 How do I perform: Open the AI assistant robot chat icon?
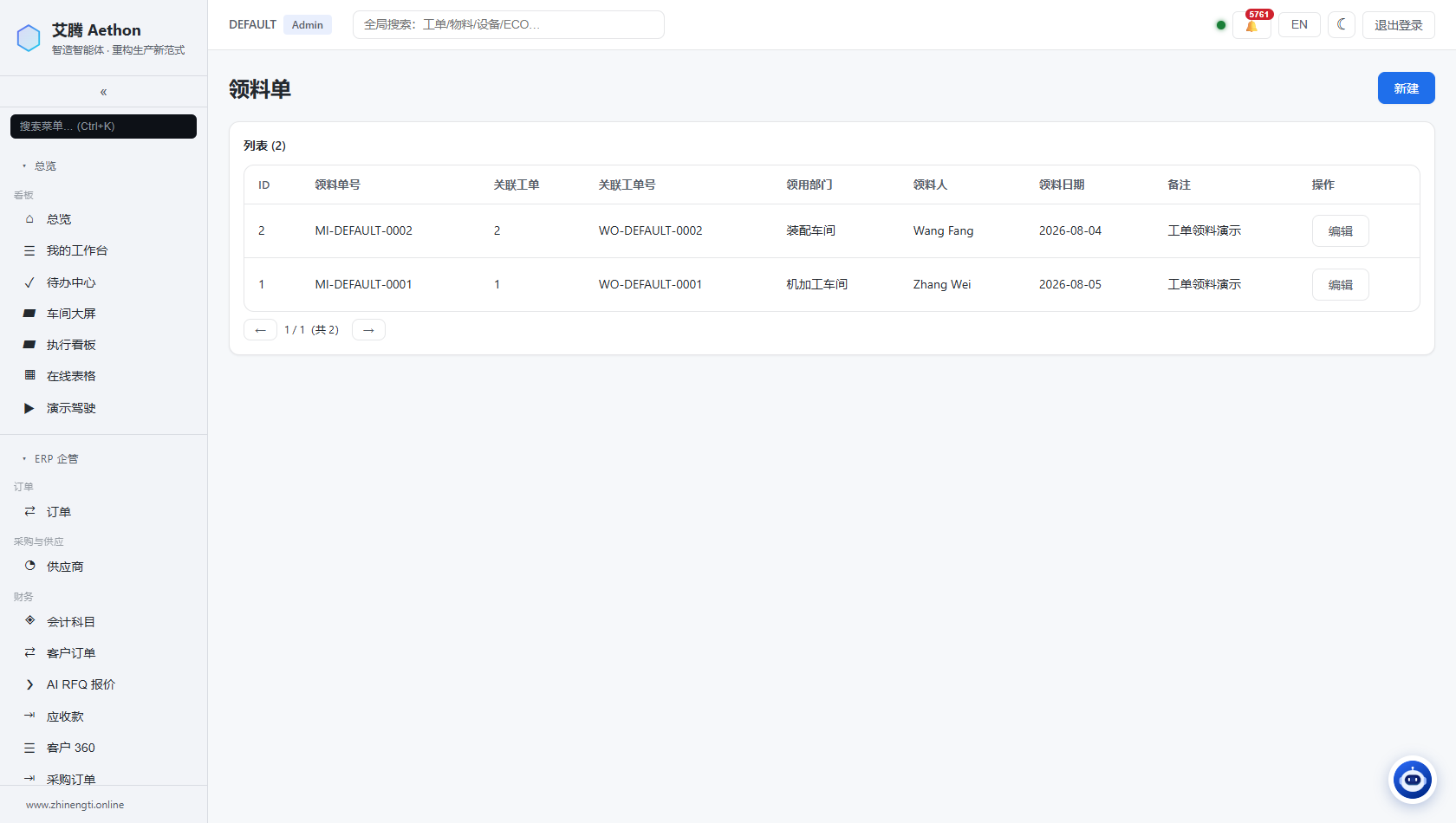1413,780
